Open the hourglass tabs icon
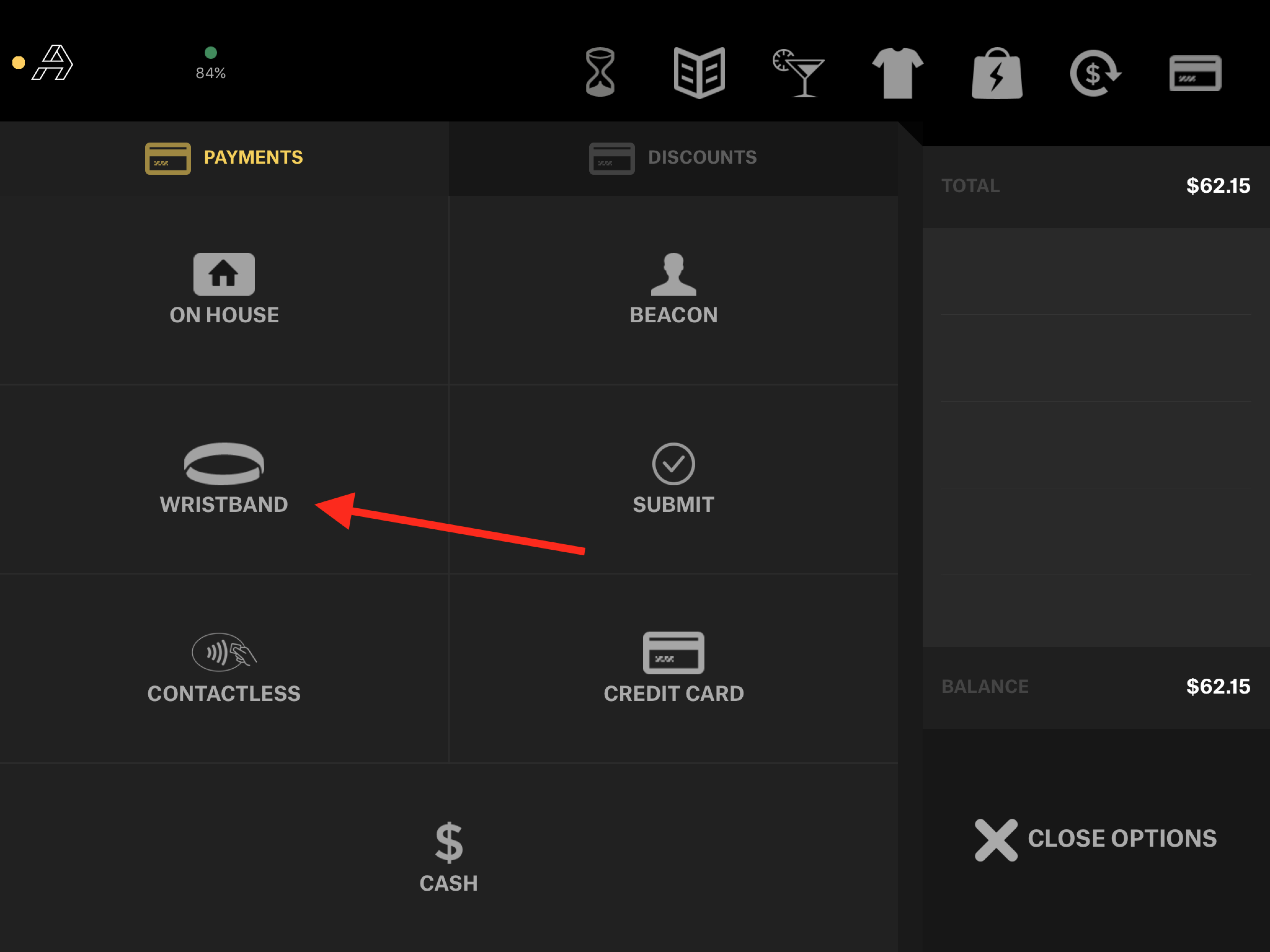The height and width of the screenshot is (952, 1270). click(x=600, y=73)
